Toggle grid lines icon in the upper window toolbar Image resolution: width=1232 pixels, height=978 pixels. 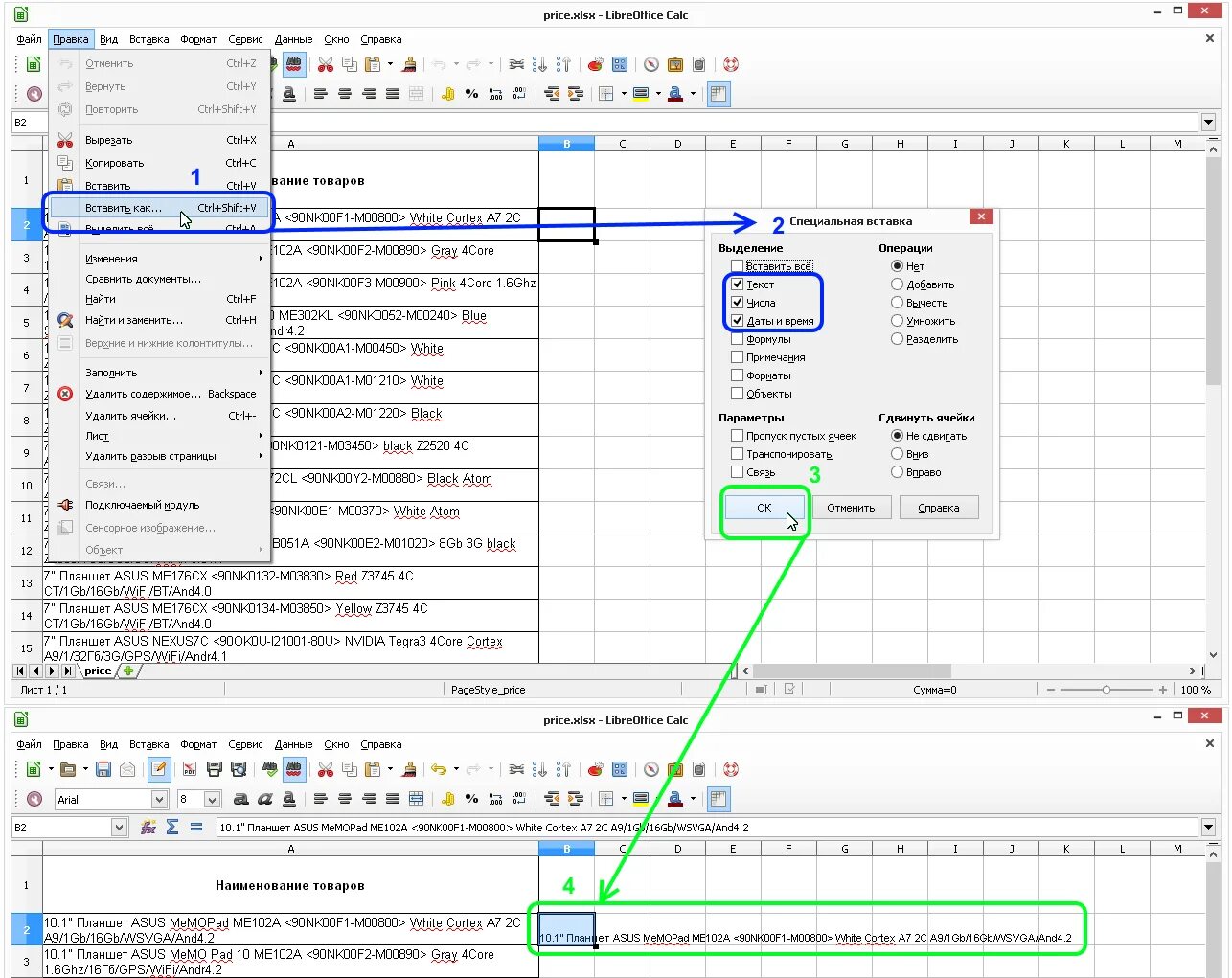tap(719, 94)
